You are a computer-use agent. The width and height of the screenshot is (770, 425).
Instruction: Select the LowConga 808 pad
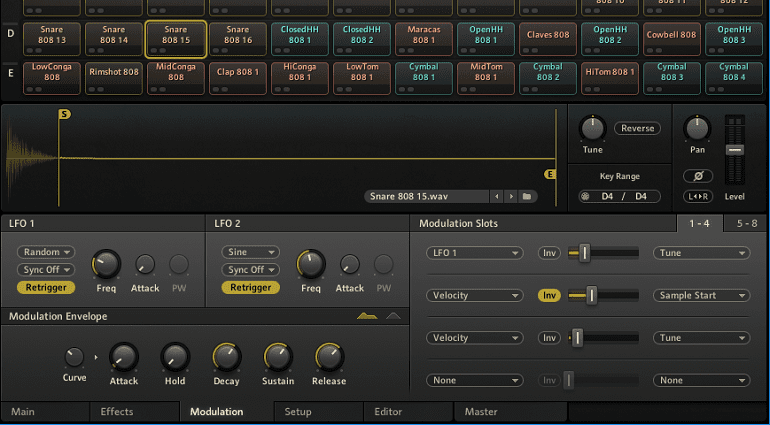coord(52,78)
